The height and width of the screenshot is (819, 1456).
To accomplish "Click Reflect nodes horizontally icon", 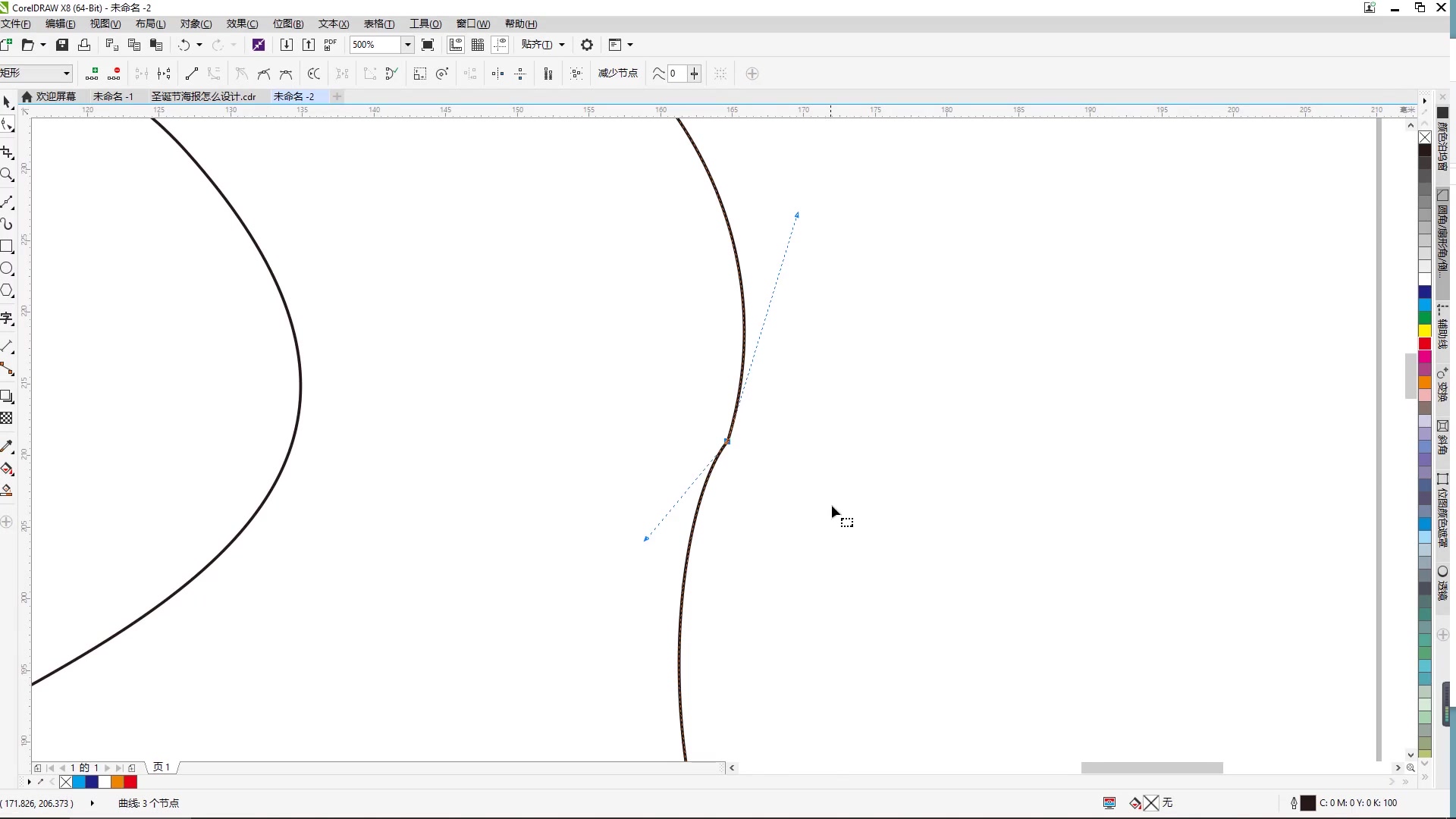I will click(x=497, y=74).
